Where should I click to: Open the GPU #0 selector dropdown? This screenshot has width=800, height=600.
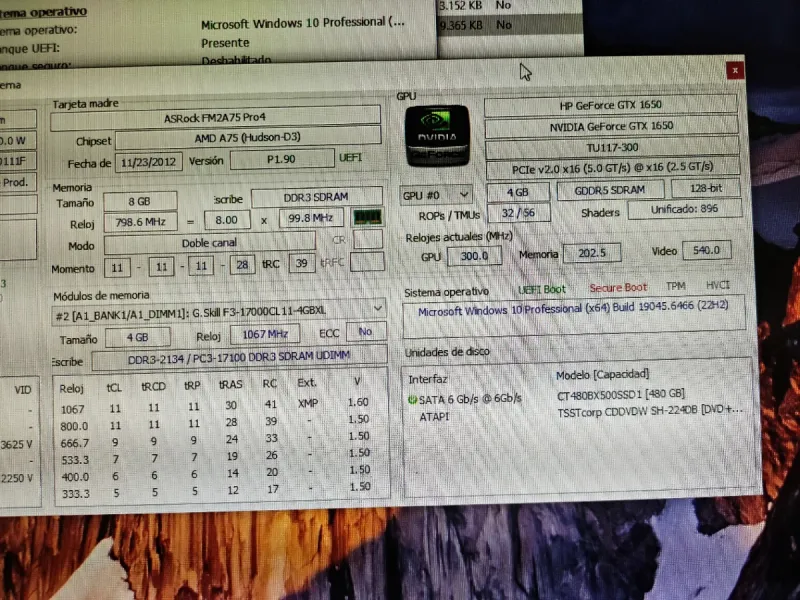[436, 195]
